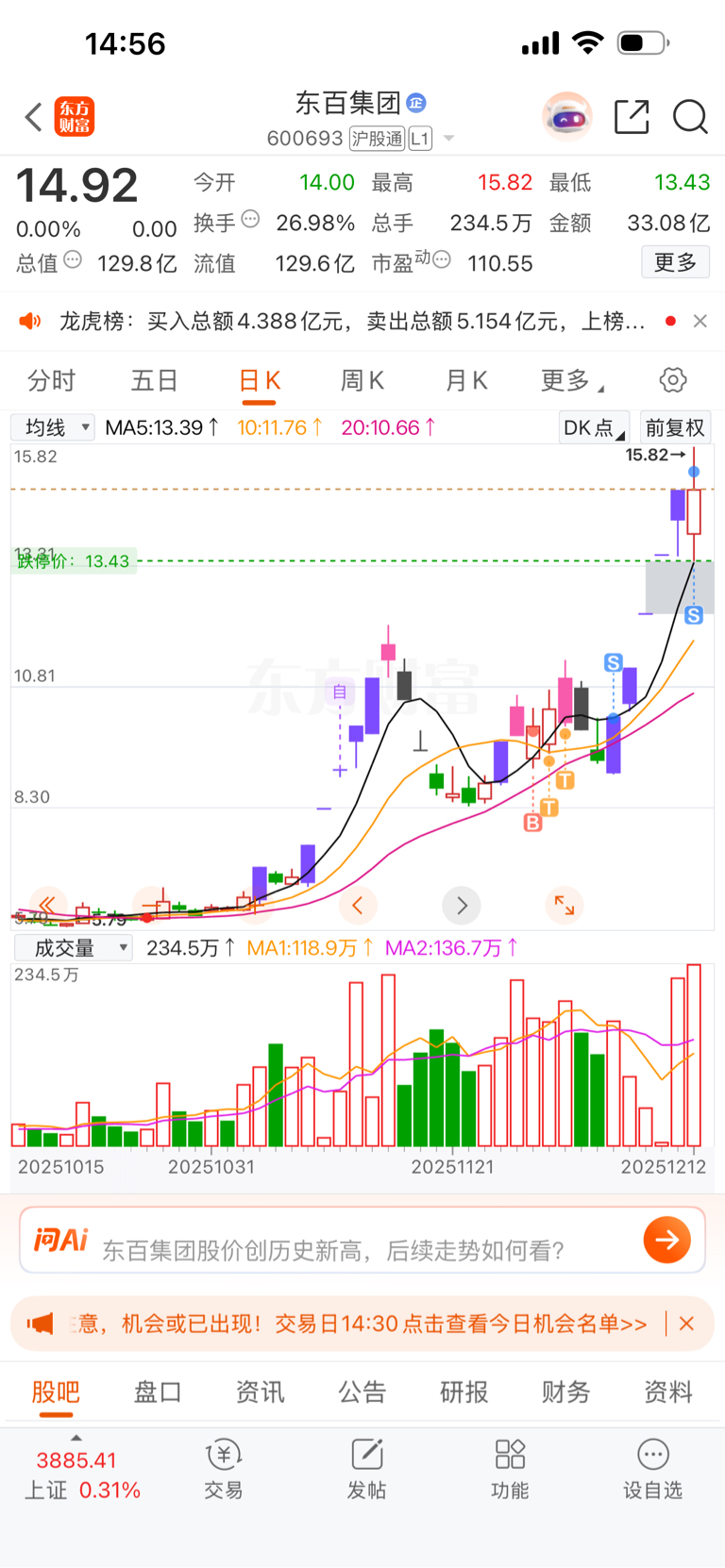725x1568 pixels.
Task: Tap the back arrow icon
Action: coord(34,117)
